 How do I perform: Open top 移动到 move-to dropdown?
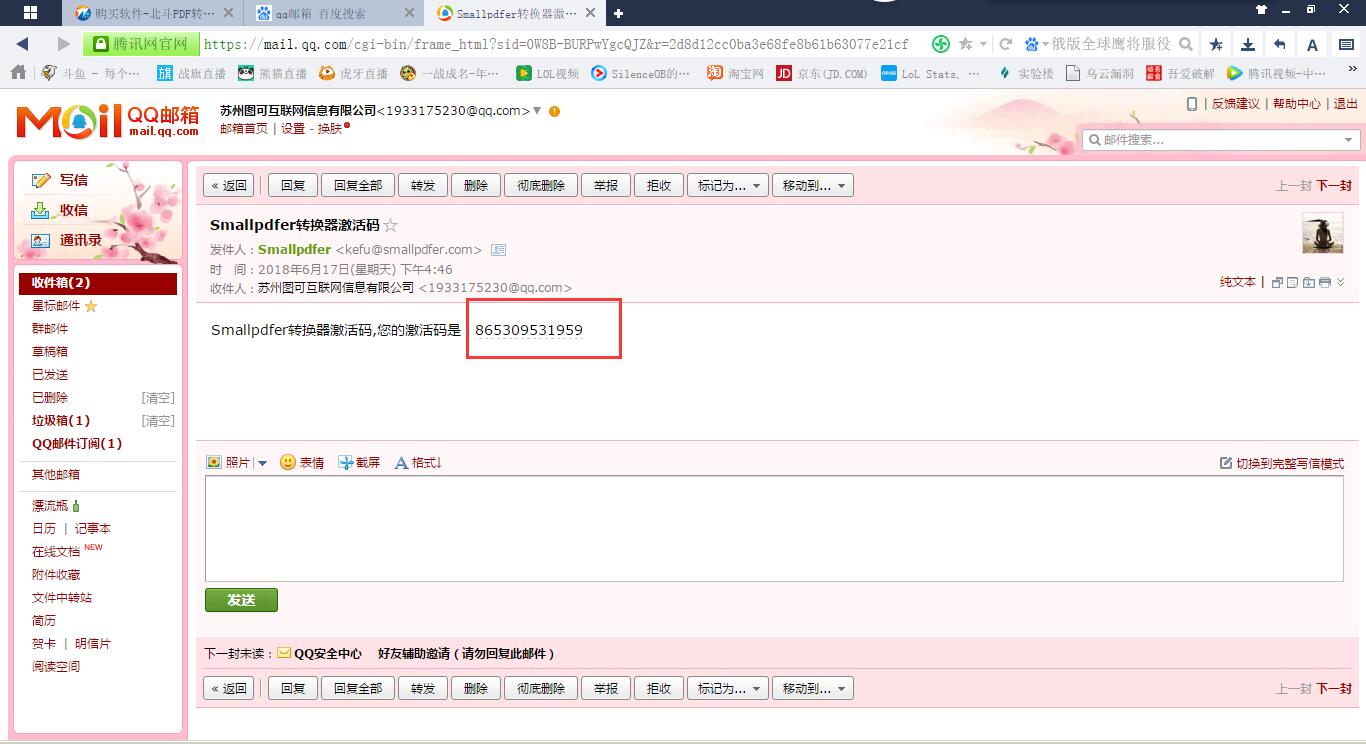tap(812, 185)
